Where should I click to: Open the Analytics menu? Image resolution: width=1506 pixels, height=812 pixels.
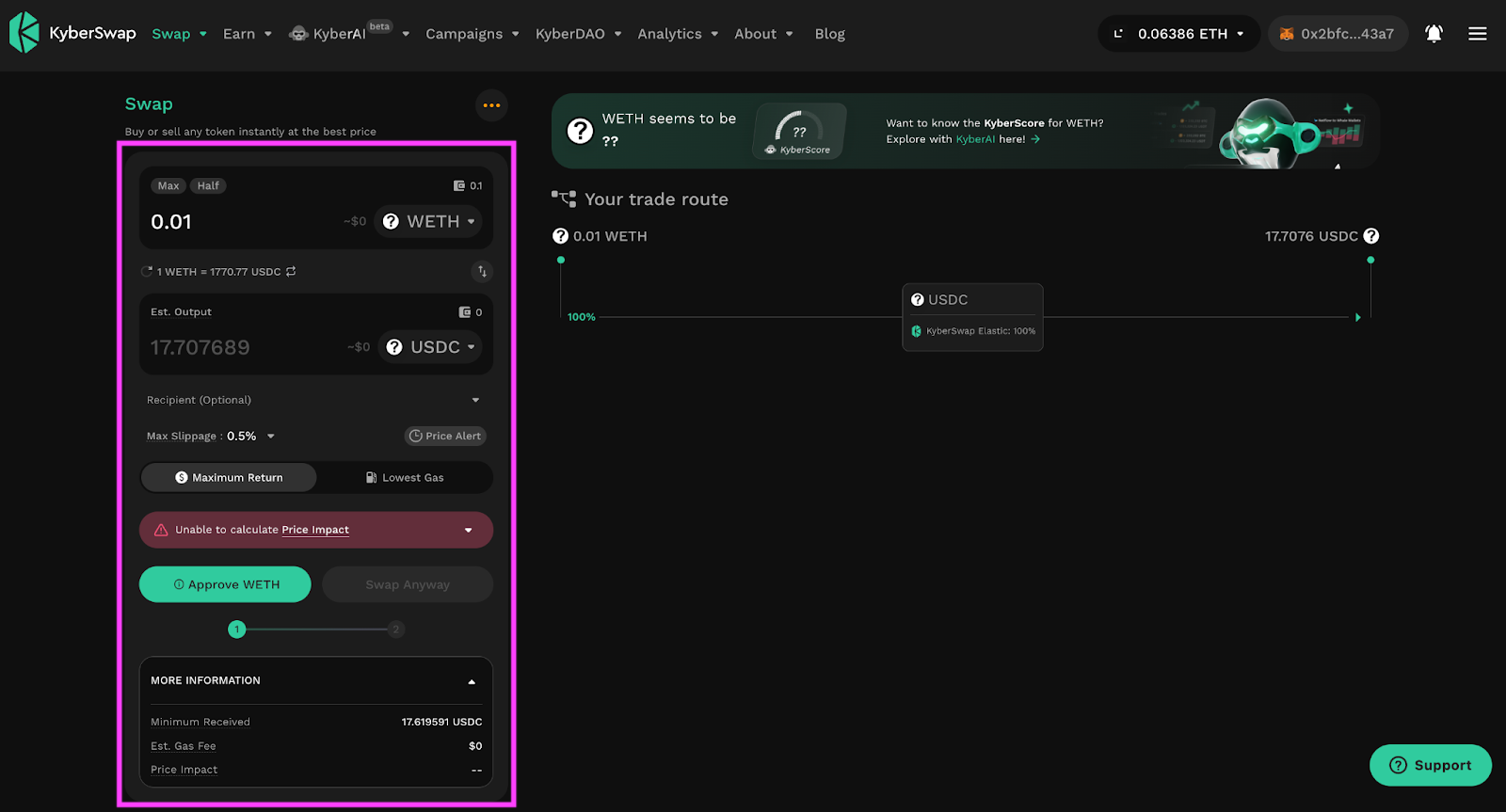678,34
